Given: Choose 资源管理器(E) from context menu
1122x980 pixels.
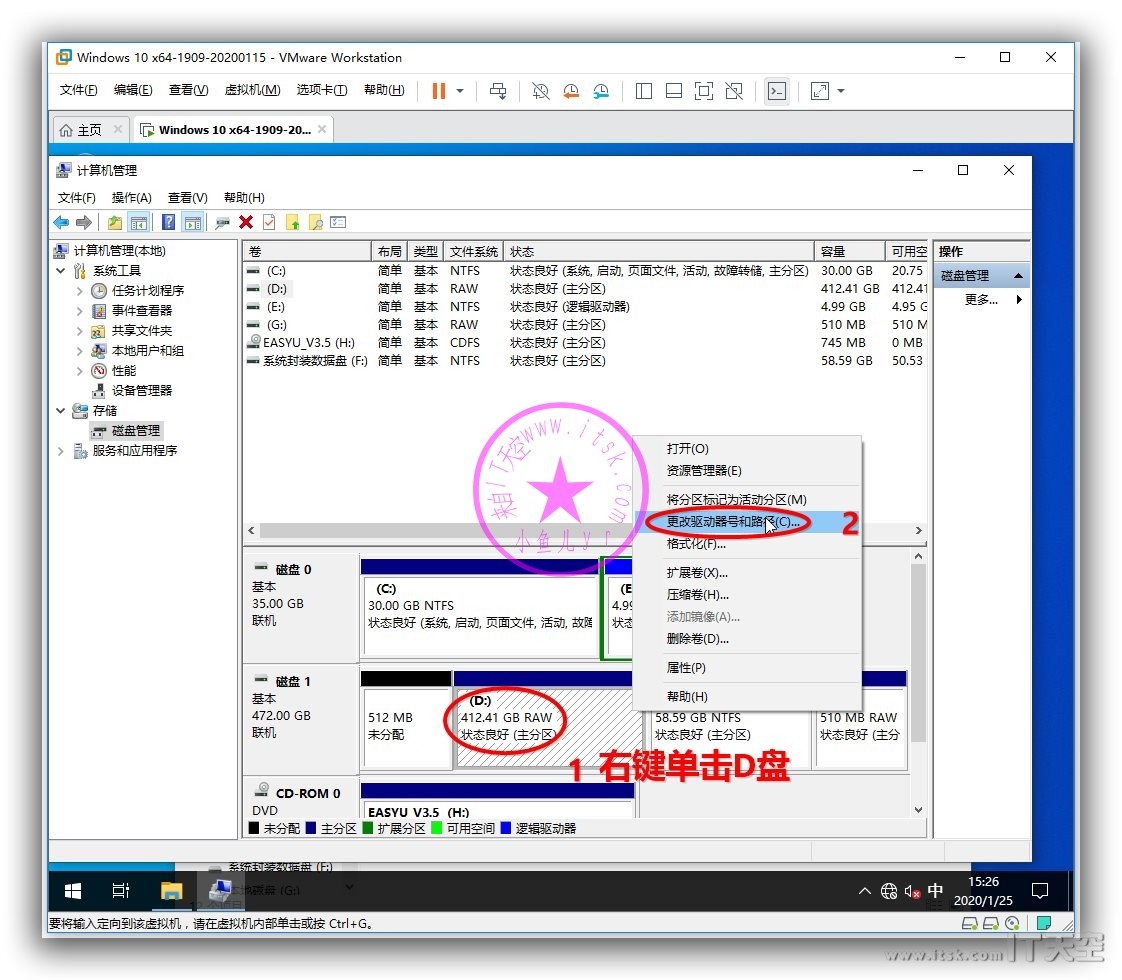Looking at the screenshot, I should [x=746, y=471].
